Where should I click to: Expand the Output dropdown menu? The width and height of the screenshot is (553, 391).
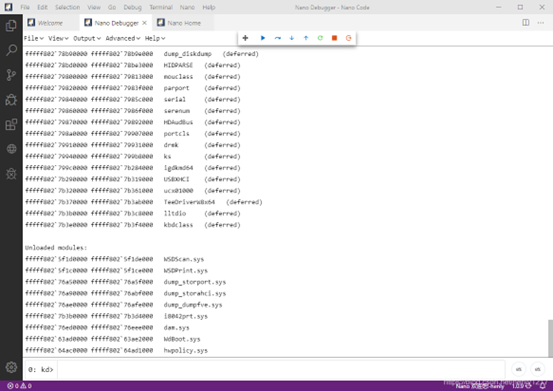tap(87, 38)
